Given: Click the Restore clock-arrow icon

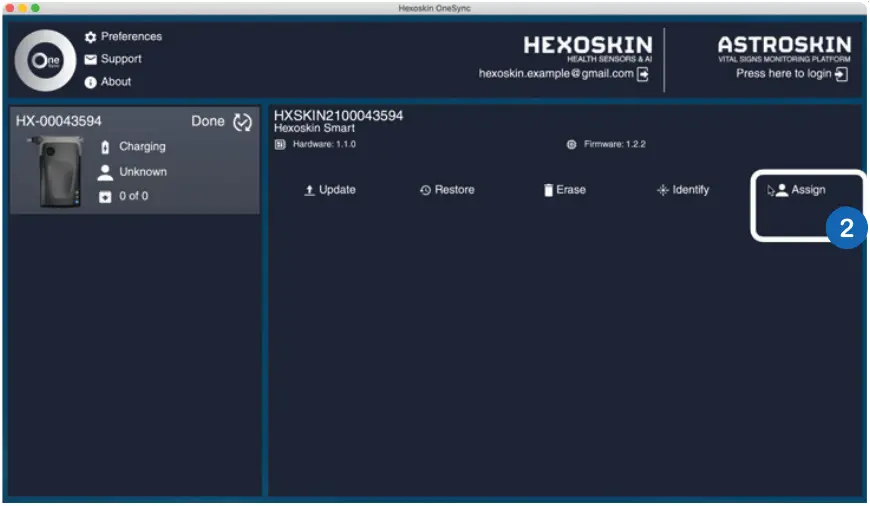Looking at the screenshot, I should click(426, 190).
